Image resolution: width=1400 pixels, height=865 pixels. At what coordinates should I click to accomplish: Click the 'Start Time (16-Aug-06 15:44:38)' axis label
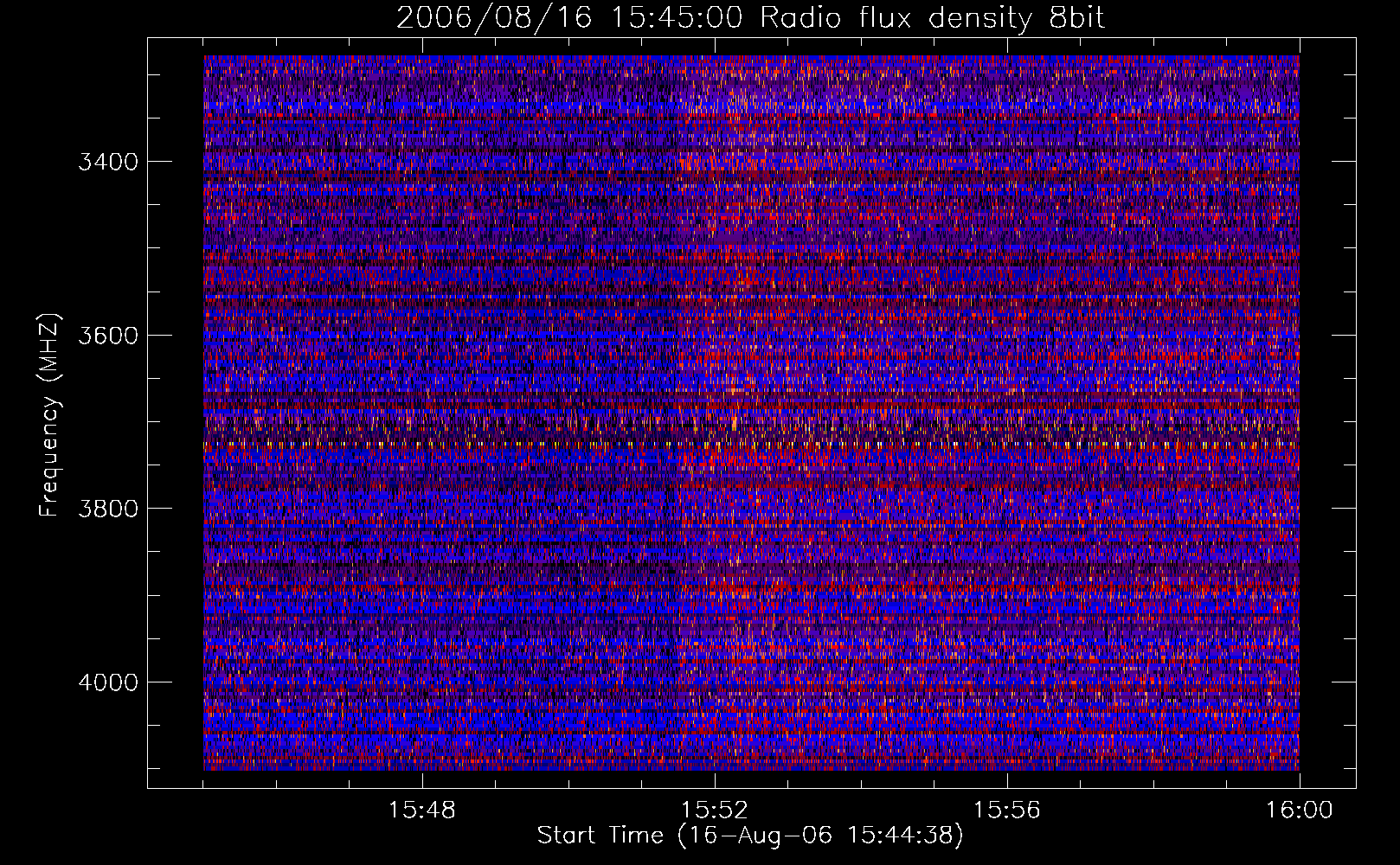point(750,836)
